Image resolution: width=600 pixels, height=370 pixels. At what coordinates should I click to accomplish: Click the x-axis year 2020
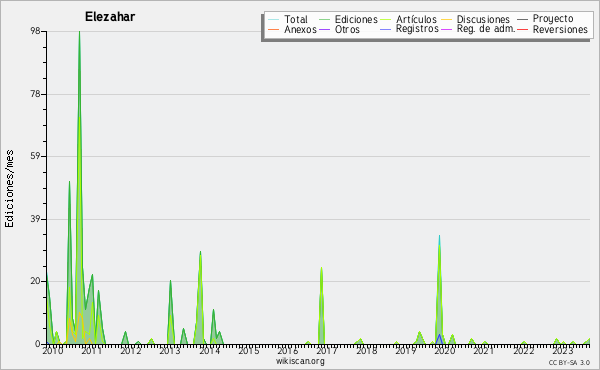coord(445,350)
